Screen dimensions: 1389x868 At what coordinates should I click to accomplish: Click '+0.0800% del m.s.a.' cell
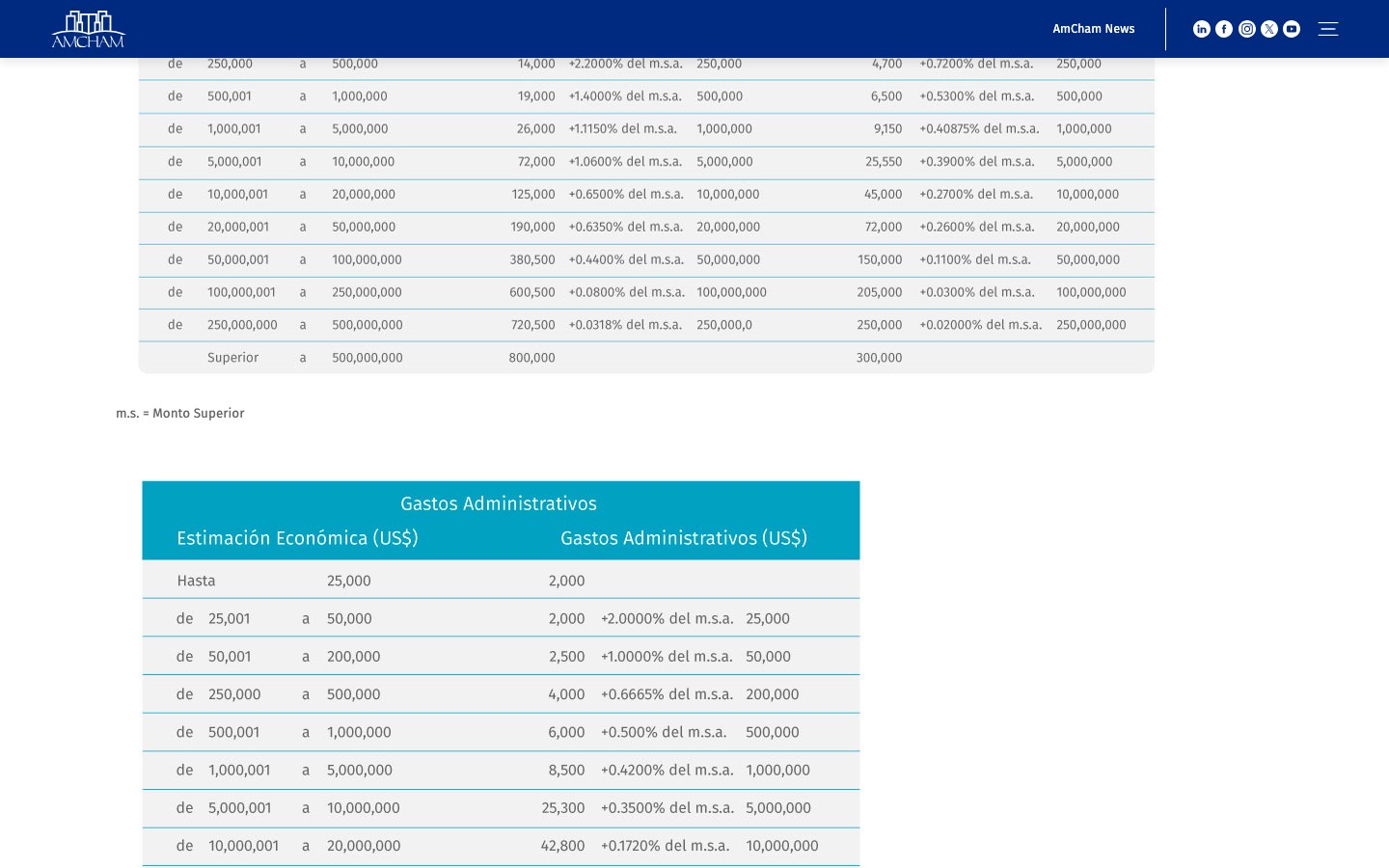tap(626, 292)
